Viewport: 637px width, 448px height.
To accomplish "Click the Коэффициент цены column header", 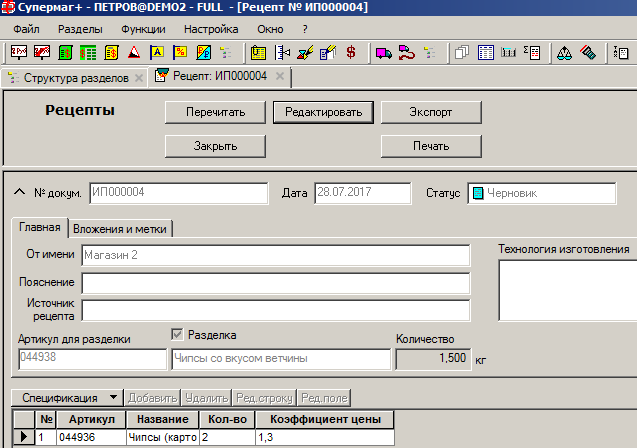I will (x=325, y=420).
